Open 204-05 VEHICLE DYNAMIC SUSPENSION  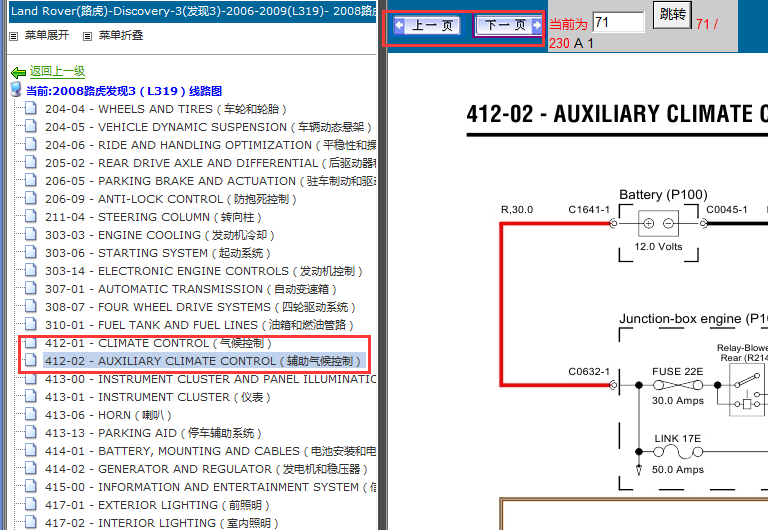point(208,127)
